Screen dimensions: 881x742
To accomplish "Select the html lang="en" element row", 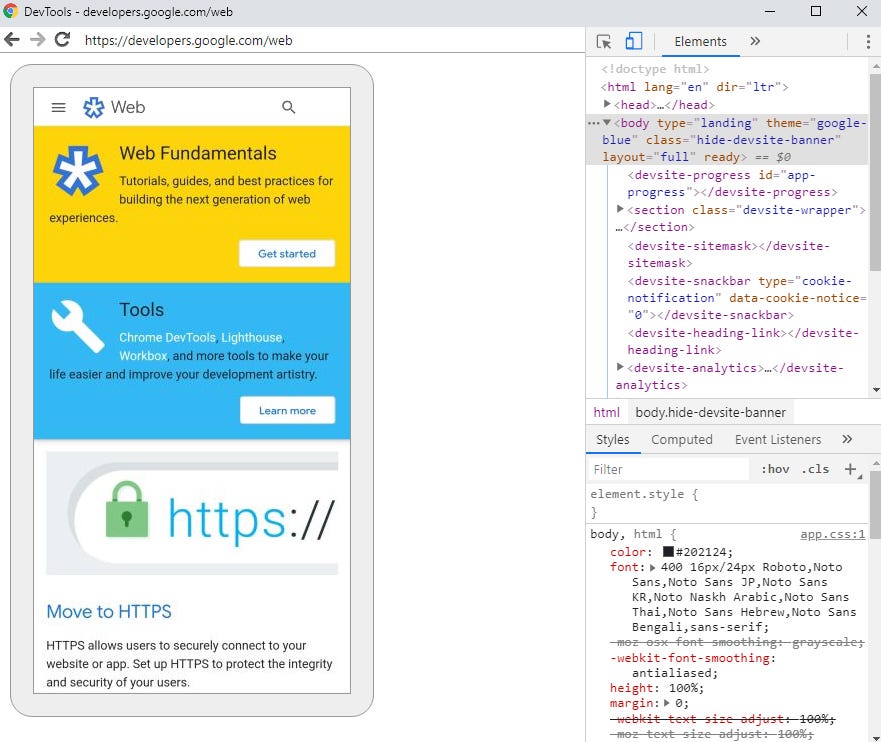I will pos(694,87).
